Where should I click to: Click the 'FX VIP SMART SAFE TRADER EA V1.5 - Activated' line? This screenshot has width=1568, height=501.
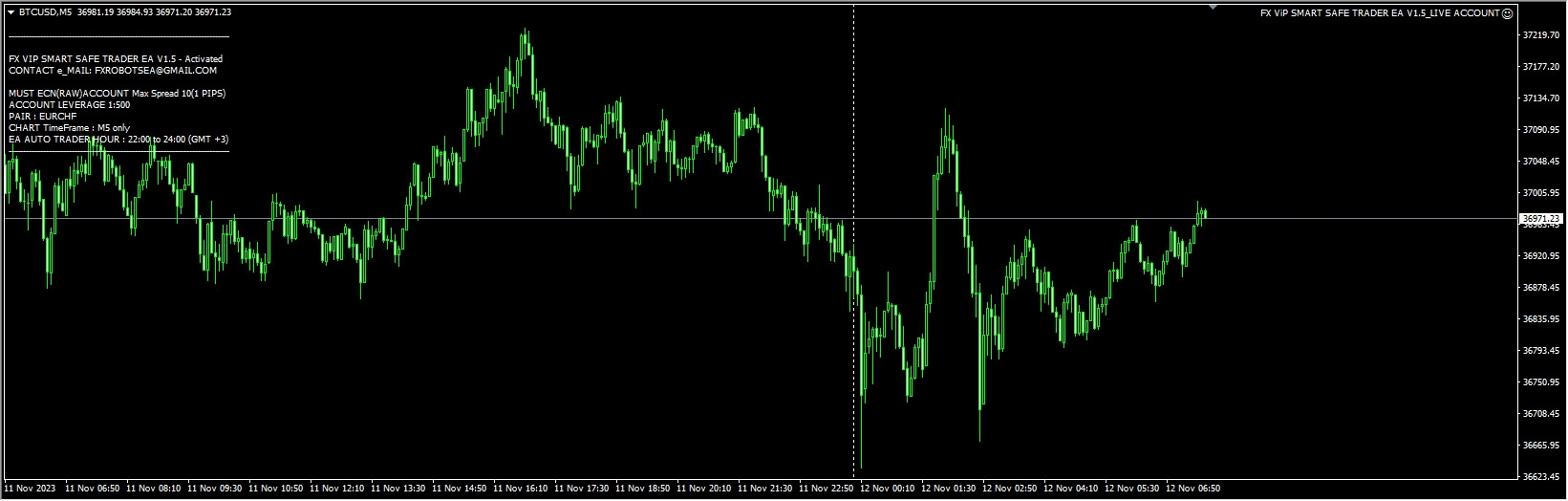116,59
